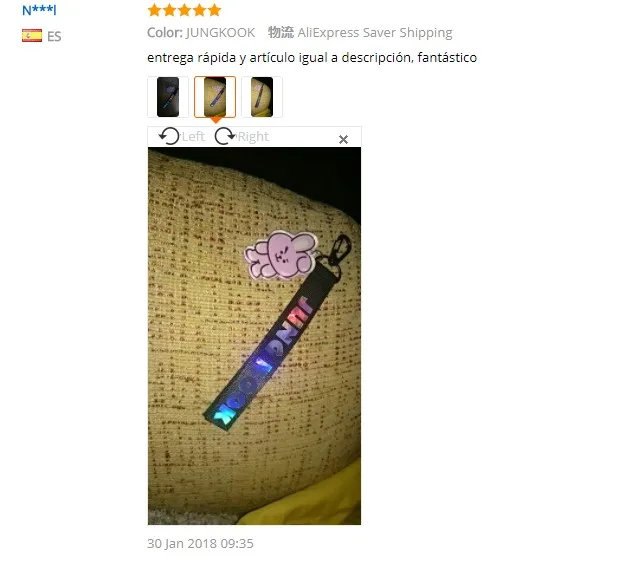Click the AliExpress Saver Shipping text
631x562 pixels.
click(375, 33)
